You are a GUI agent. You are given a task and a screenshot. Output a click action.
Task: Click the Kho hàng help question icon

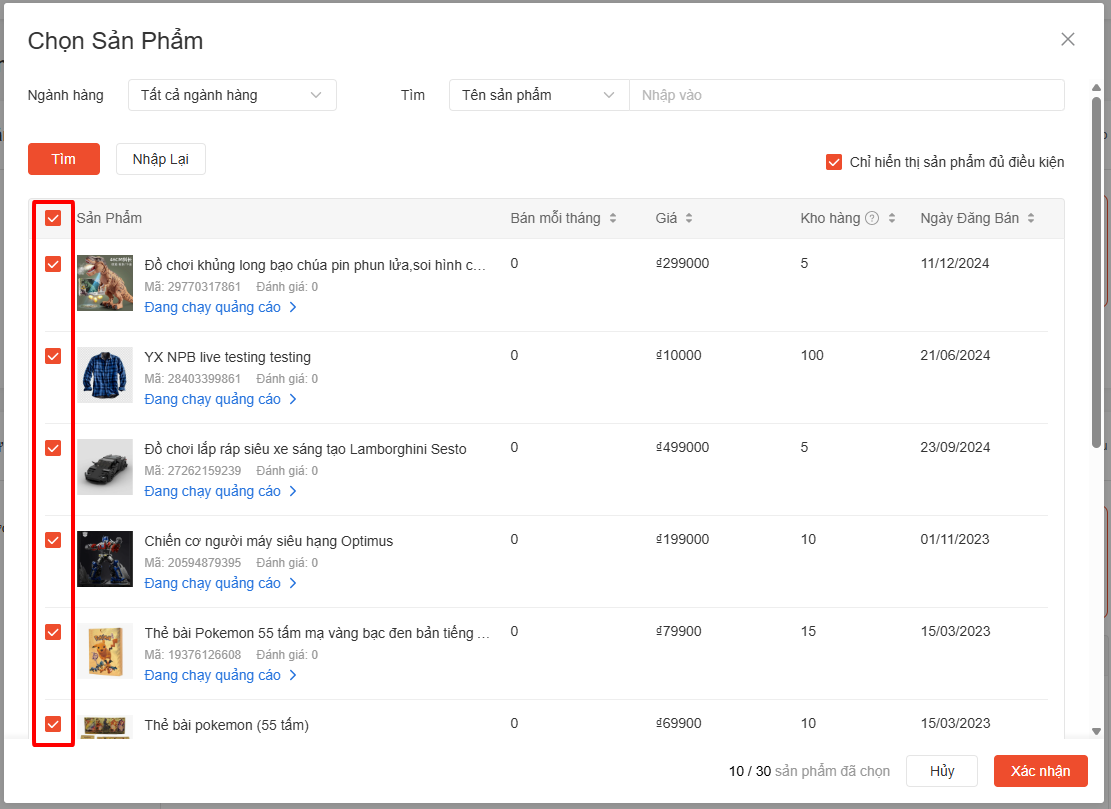[872, 219]
